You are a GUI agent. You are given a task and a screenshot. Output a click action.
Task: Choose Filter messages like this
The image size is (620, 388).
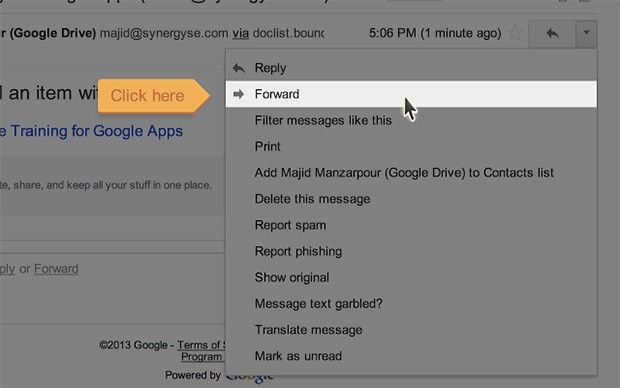click(x=411, y=120)
